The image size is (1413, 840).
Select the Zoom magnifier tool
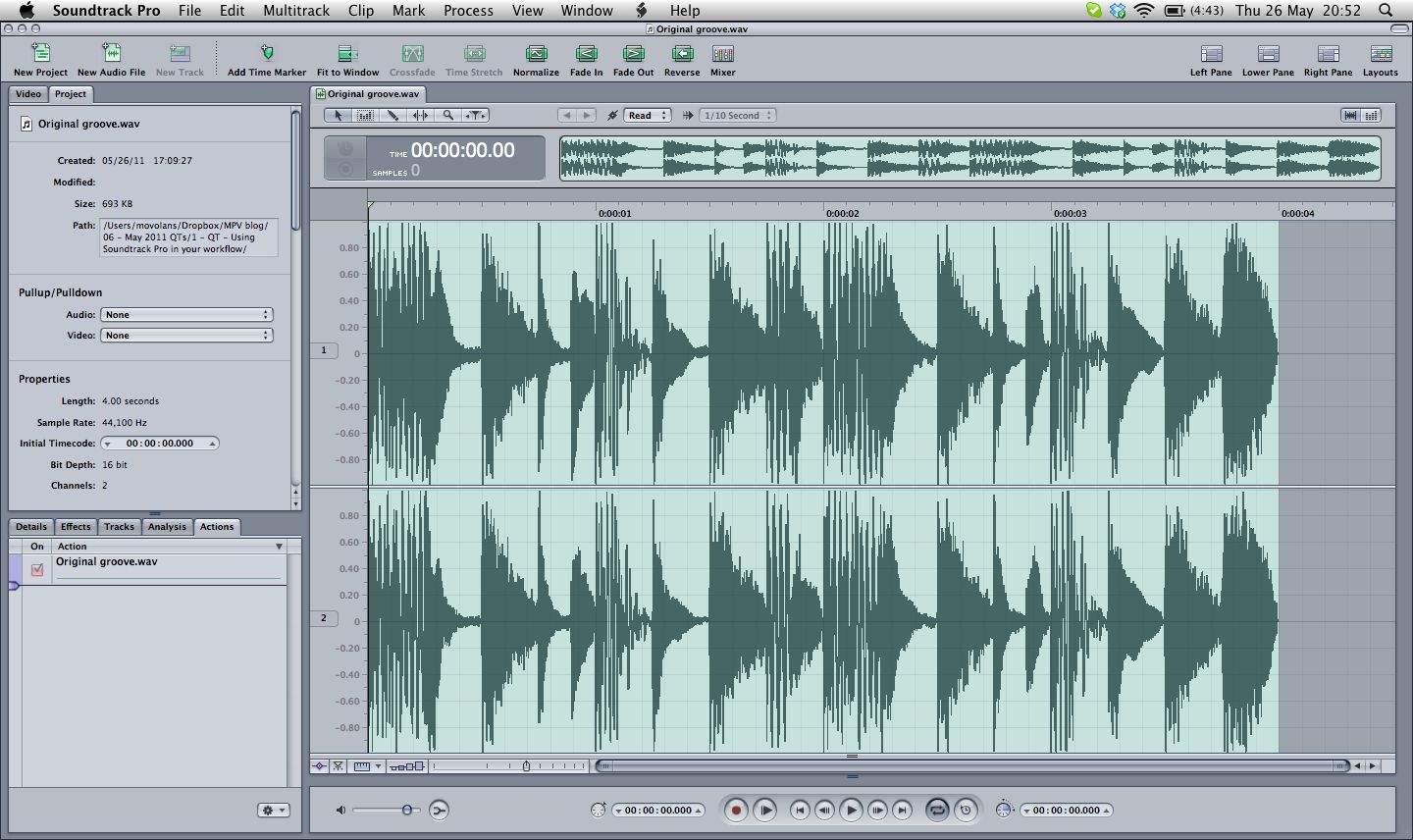[447, 115]
